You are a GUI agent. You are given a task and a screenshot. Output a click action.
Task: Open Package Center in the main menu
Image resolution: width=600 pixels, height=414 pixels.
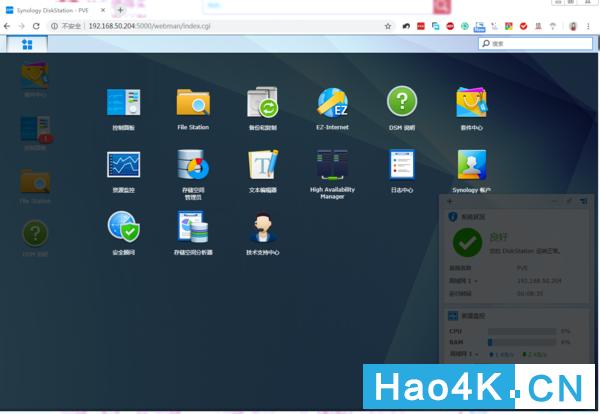471,103
